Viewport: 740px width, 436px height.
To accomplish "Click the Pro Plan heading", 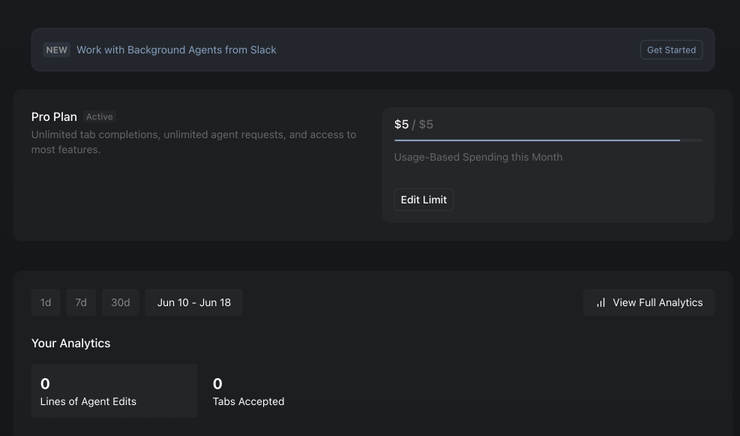I will (54, 117).
